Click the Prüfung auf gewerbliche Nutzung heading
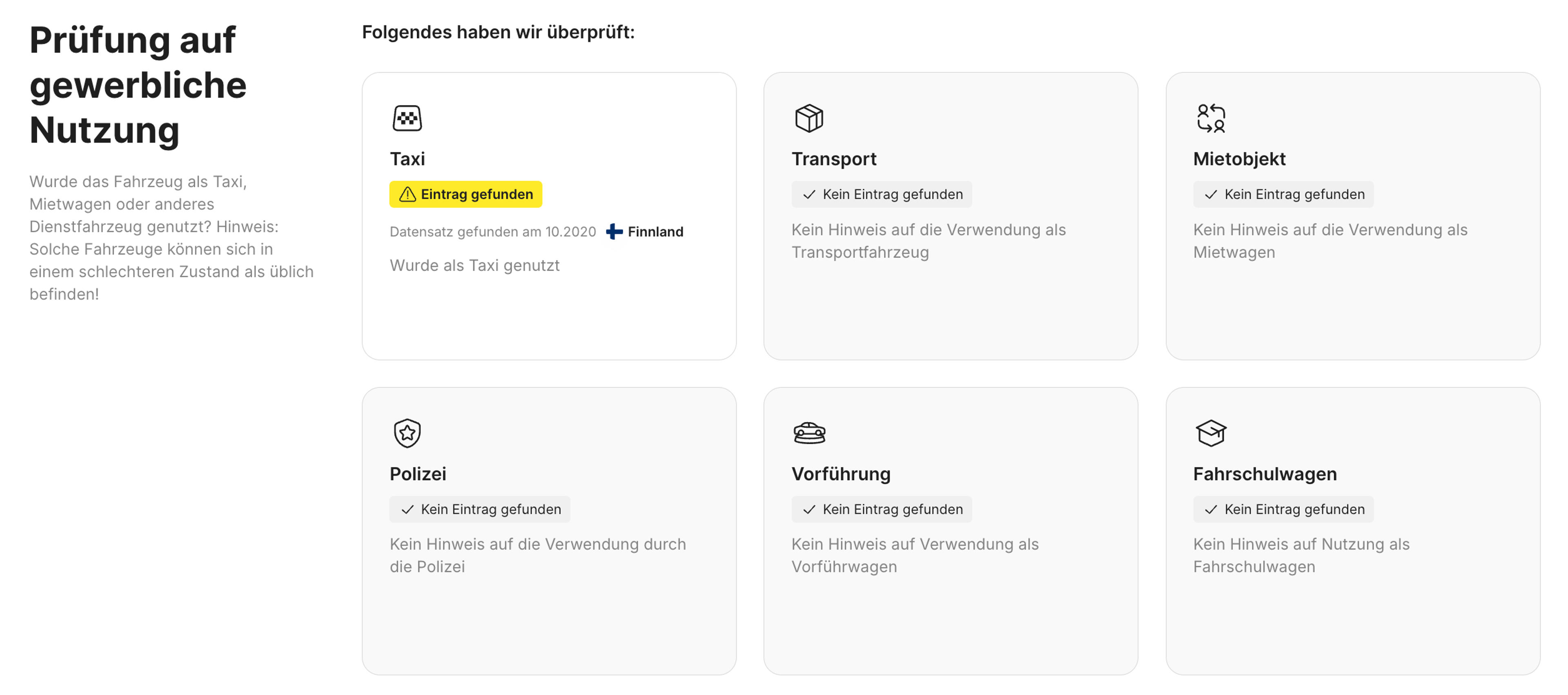The height and width of the screenshot is (695, 1568). tap(138, 85)
